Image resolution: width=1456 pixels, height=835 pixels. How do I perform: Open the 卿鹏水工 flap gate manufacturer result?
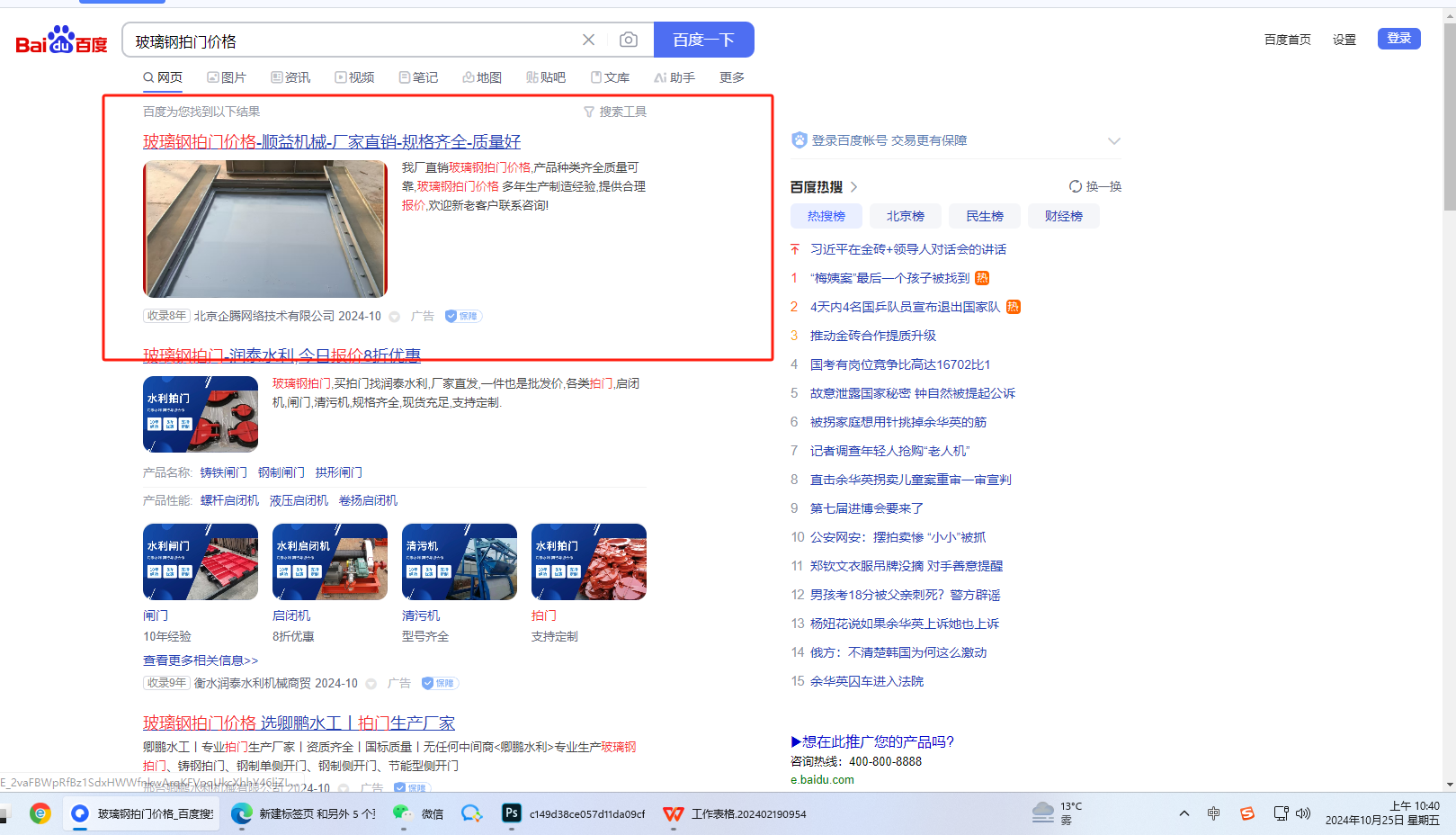pos(299,723)
